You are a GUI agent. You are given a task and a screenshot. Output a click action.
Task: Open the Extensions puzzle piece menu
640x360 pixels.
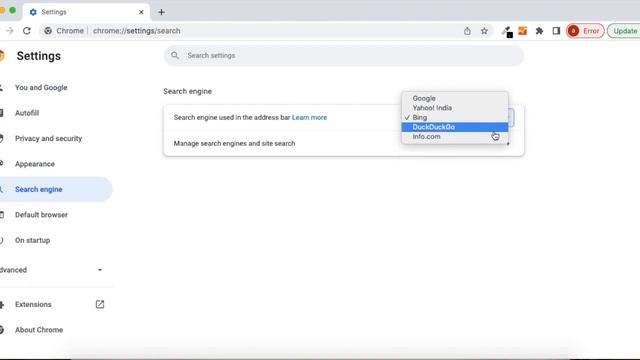539,31
